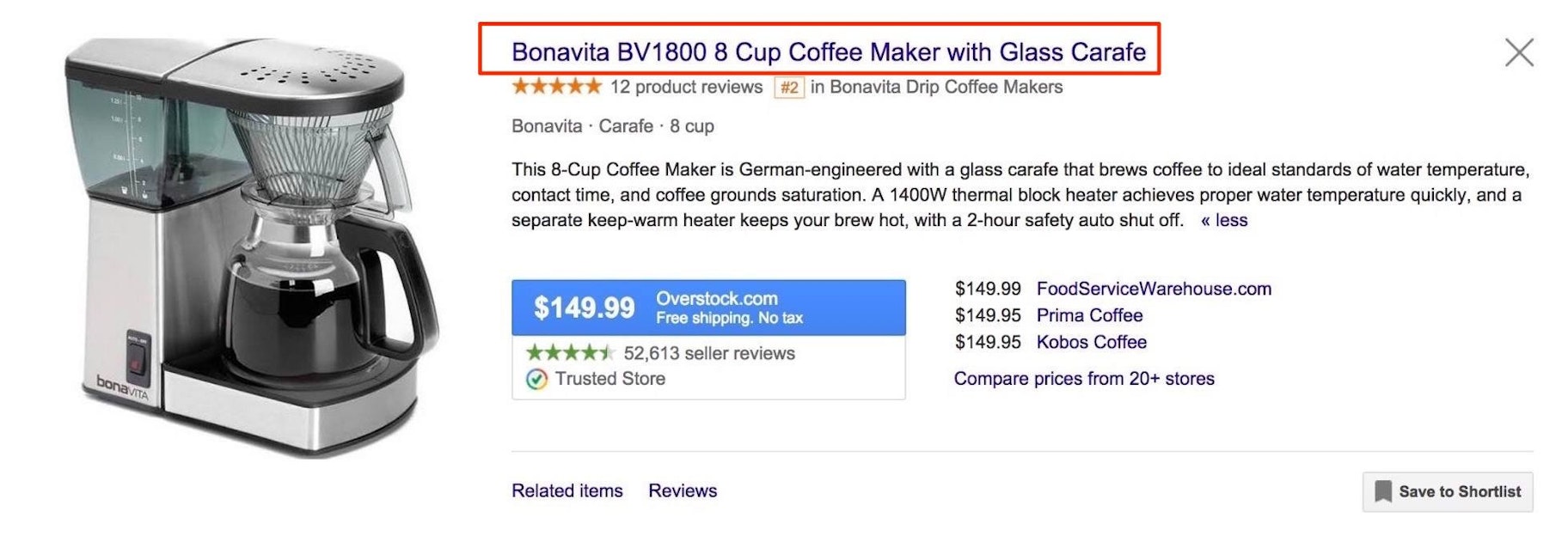Click the #2 ranking badge
This screenshot has height=542, width=1568.
coord(789,88)
